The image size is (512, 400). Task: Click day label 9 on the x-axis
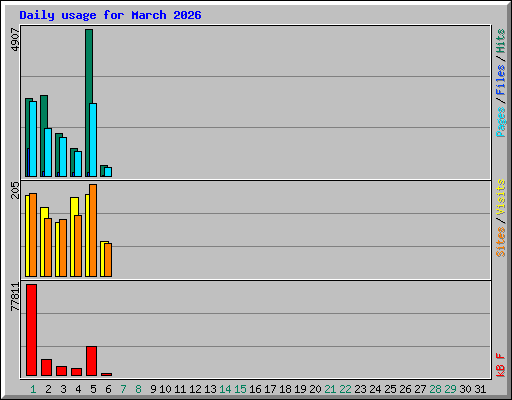click(153, 389)
